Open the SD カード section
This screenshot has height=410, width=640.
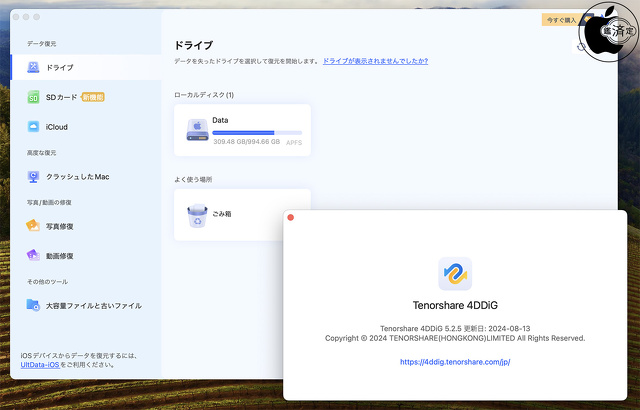click(86, 97)
